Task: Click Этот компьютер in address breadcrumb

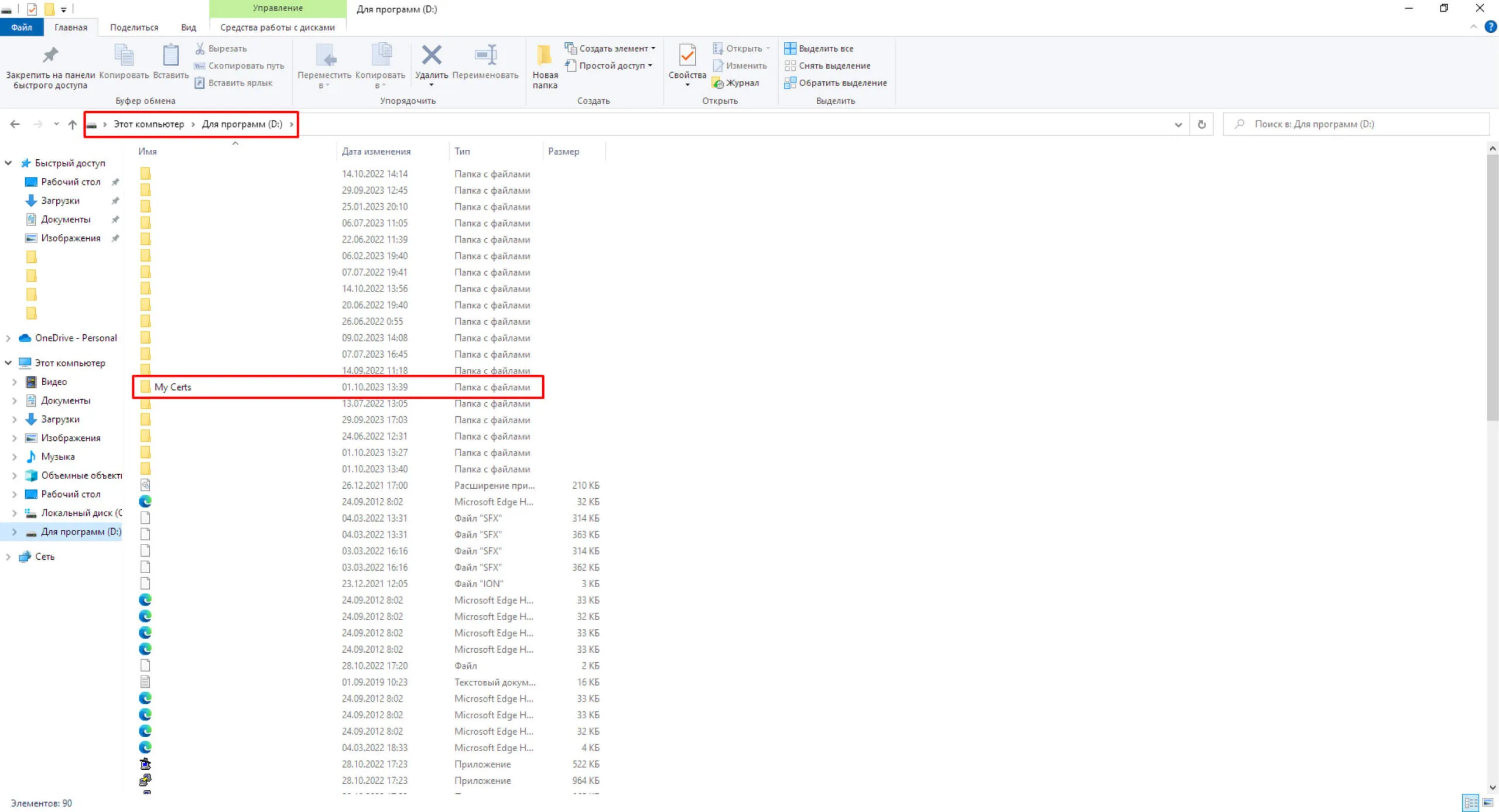Action: pos(149,124)
